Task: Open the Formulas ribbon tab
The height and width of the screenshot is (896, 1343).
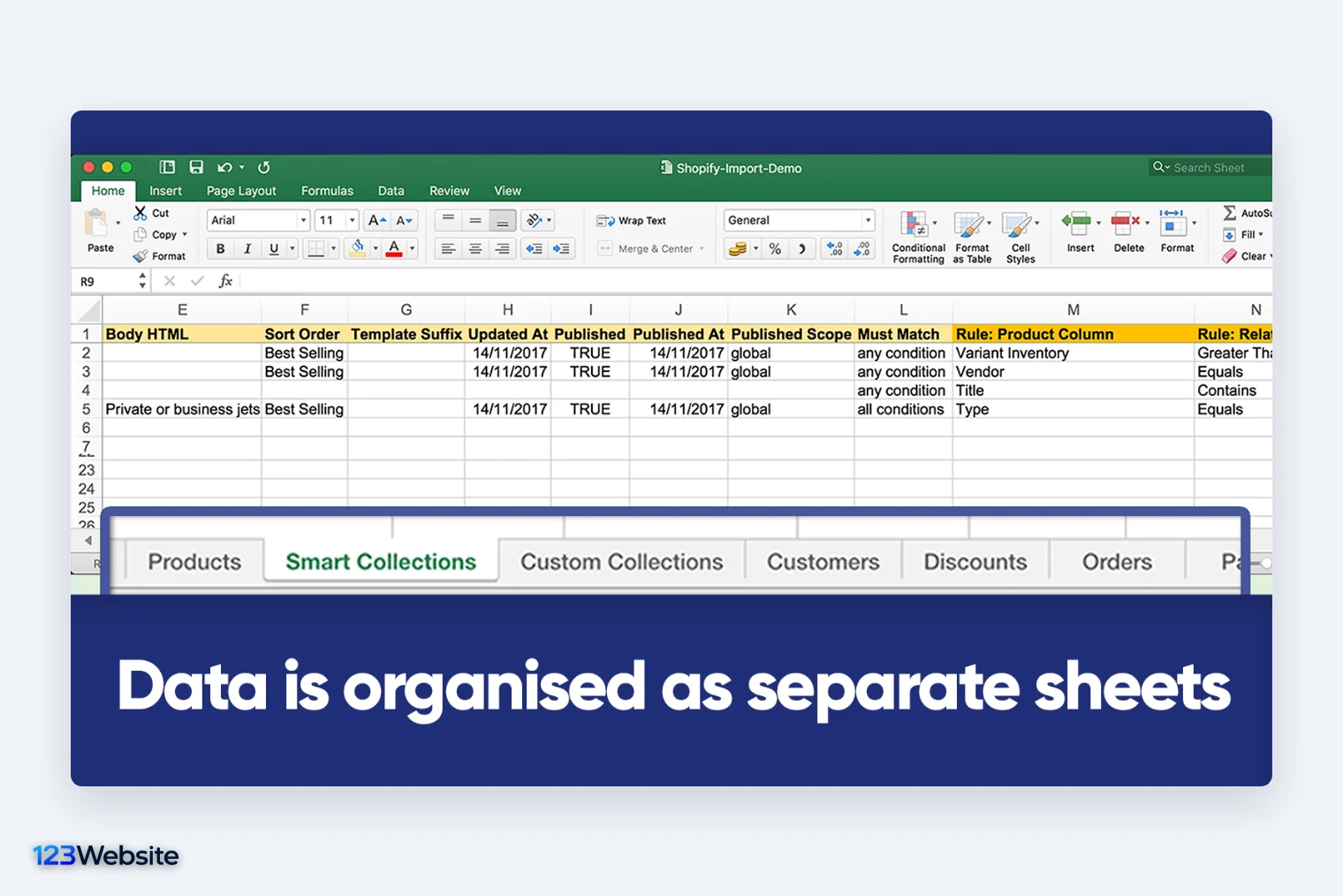Action: tap(327, 191)
